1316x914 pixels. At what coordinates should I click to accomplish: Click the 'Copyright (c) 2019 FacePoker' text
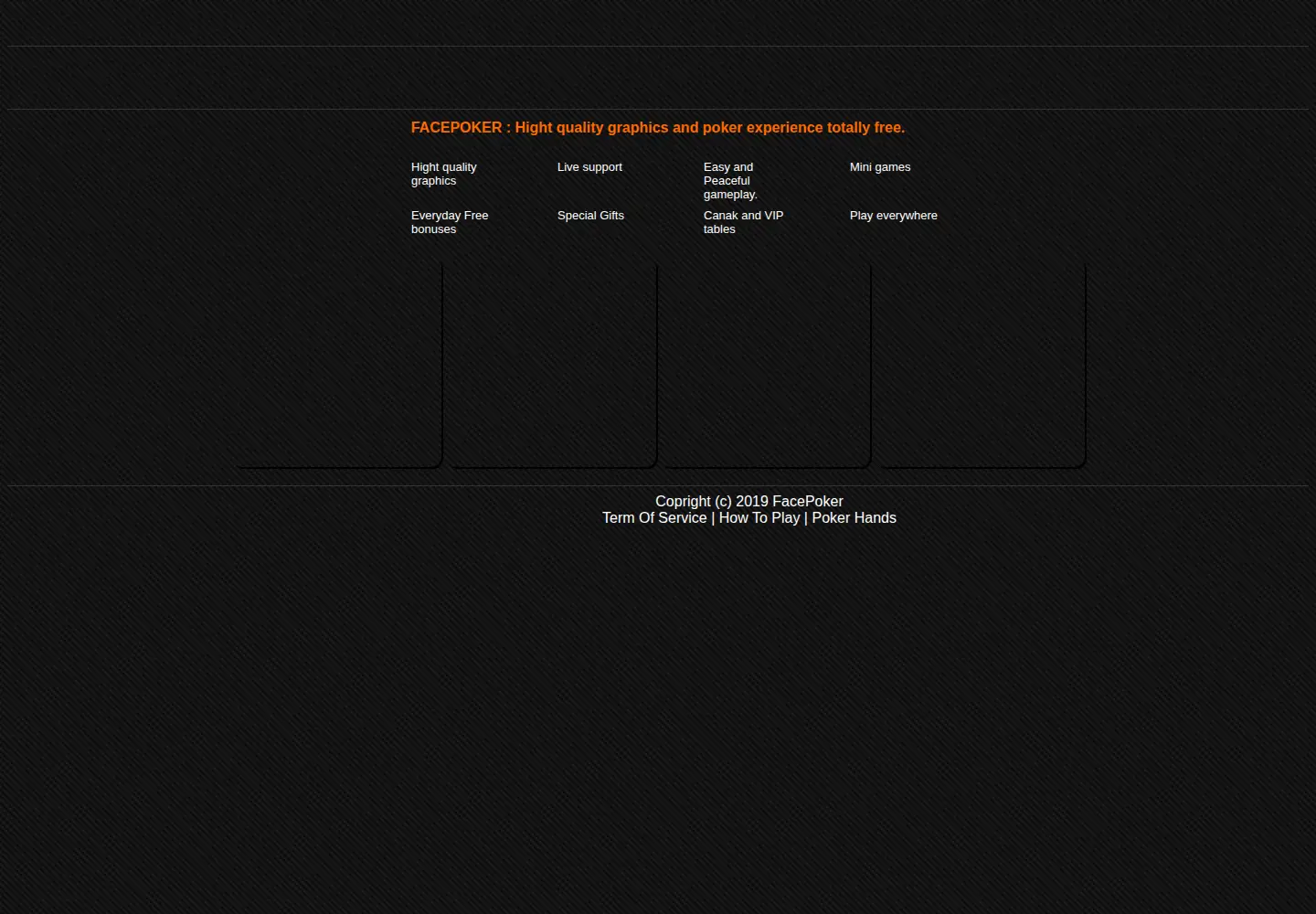[749, 502]
